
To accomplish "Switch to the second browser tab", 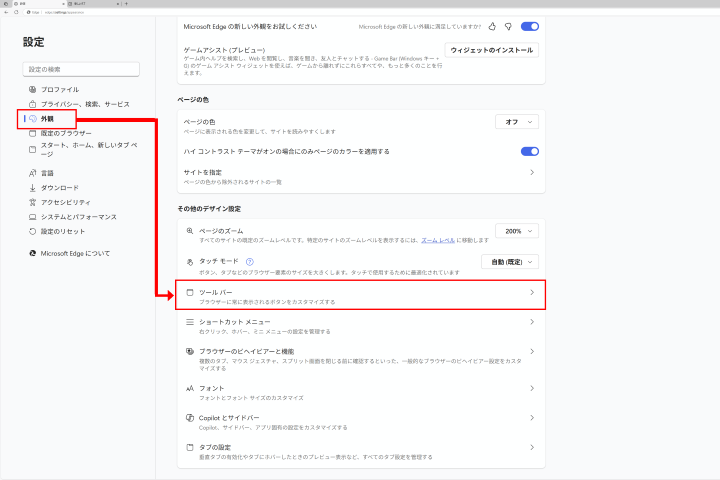I will coord(94,4).
